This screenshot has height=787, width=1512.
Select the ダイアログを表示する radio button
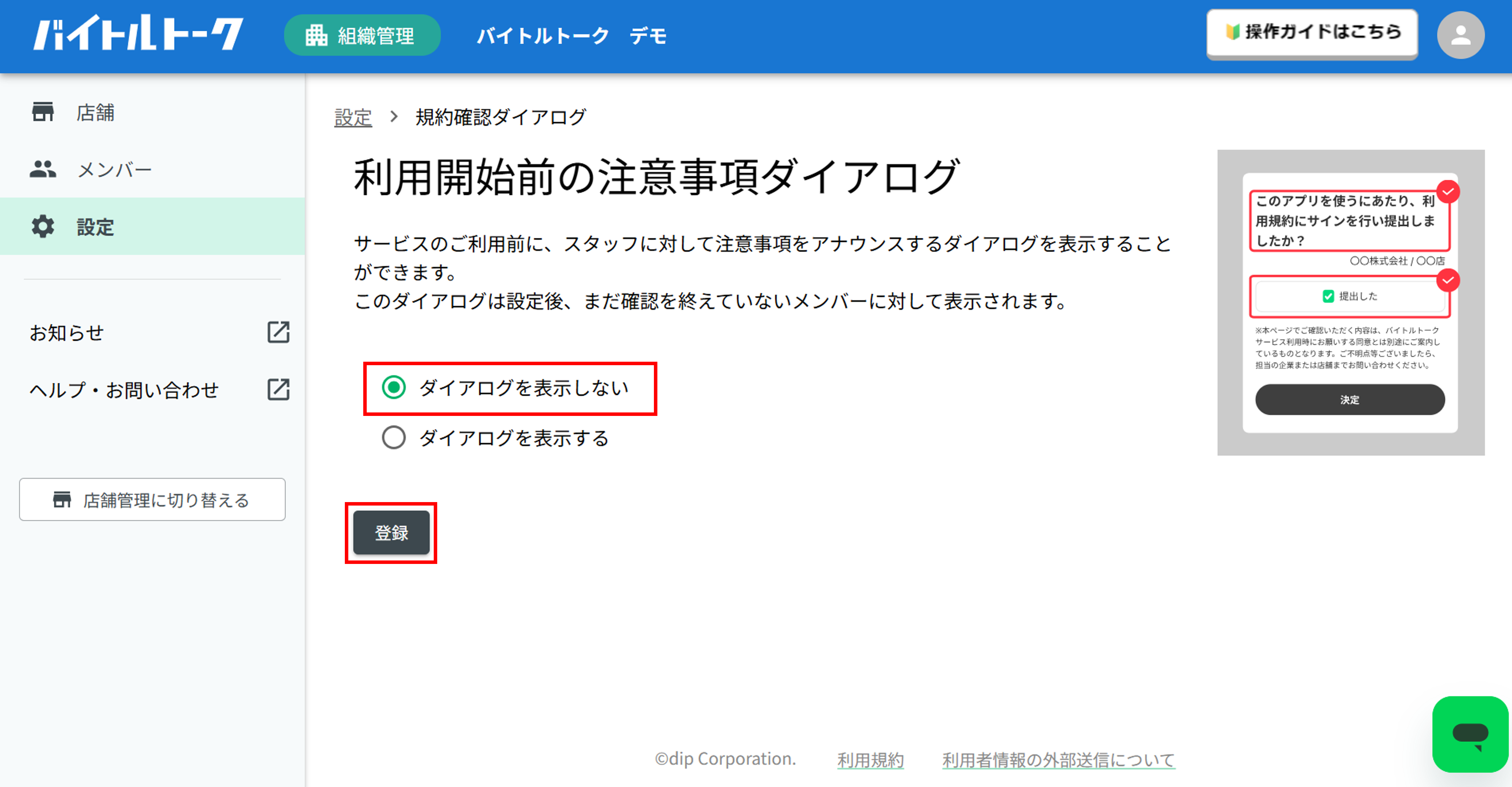pyautogui.click(x=393, y=437)
